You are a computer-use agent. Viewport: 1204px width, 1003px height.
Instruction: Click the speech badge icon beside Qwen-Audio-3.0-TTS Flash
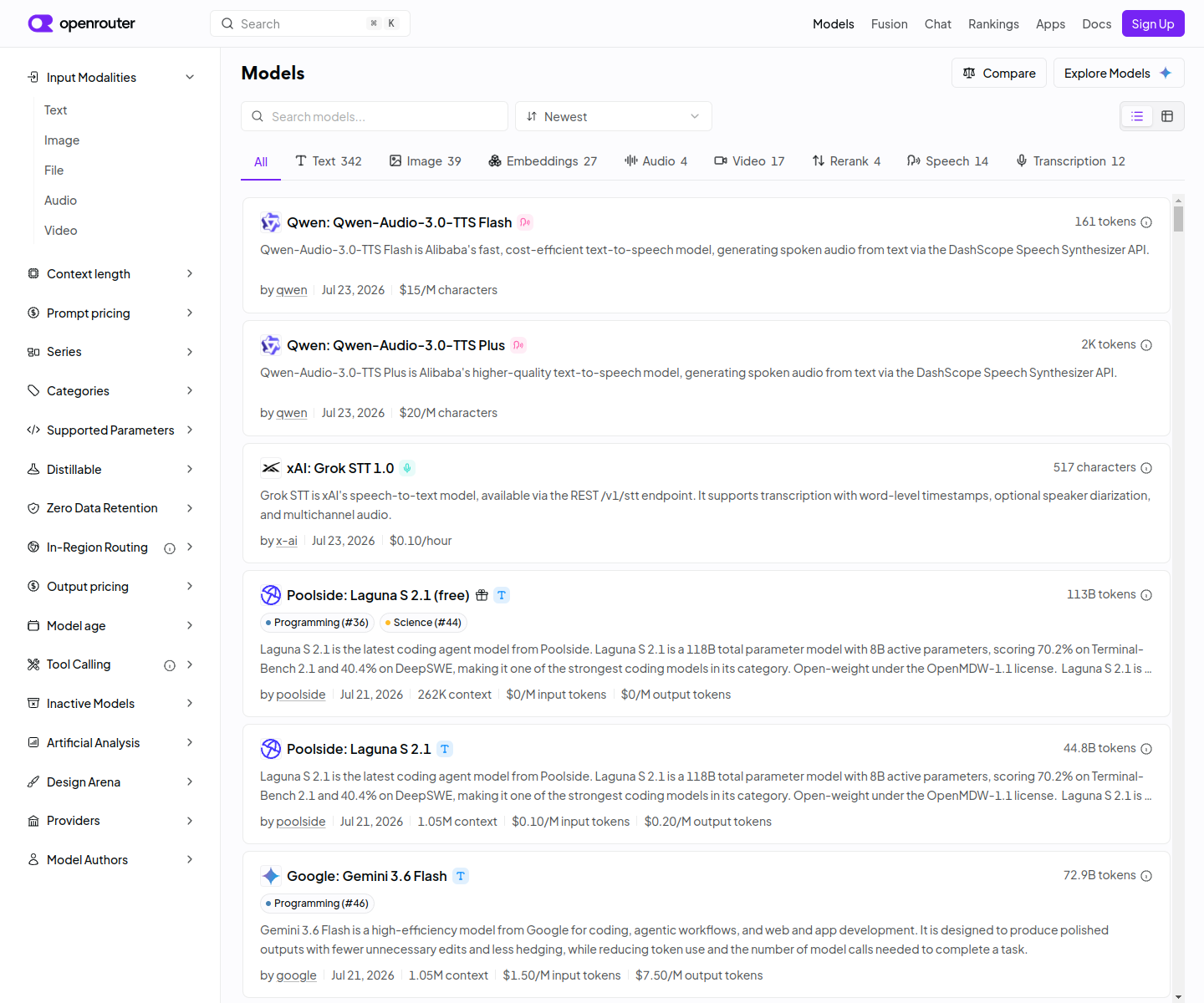pos(525,222)
